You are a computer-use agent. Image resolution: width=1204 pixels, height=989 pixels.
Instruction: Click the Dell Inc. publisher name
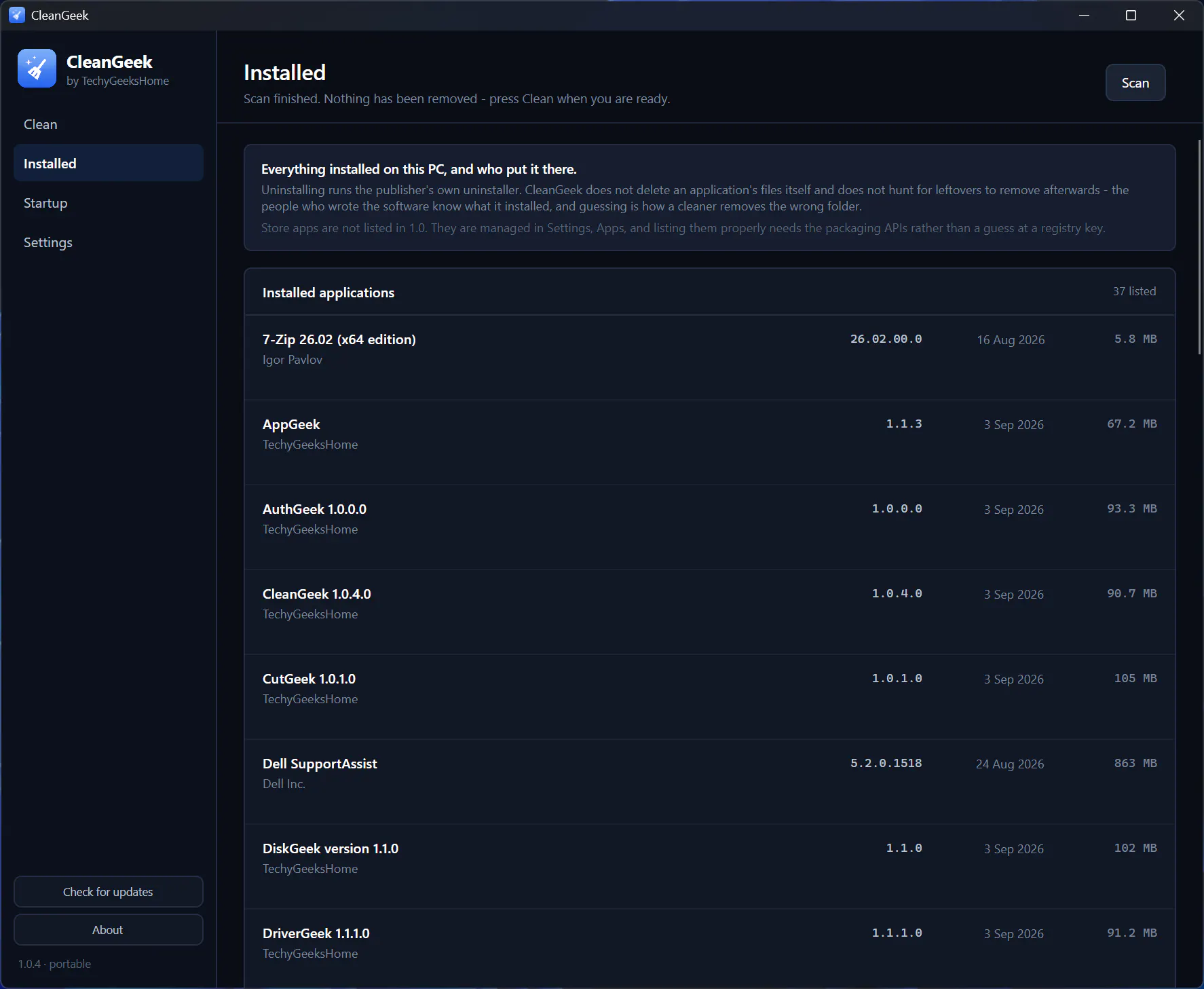tap(284, 784)
